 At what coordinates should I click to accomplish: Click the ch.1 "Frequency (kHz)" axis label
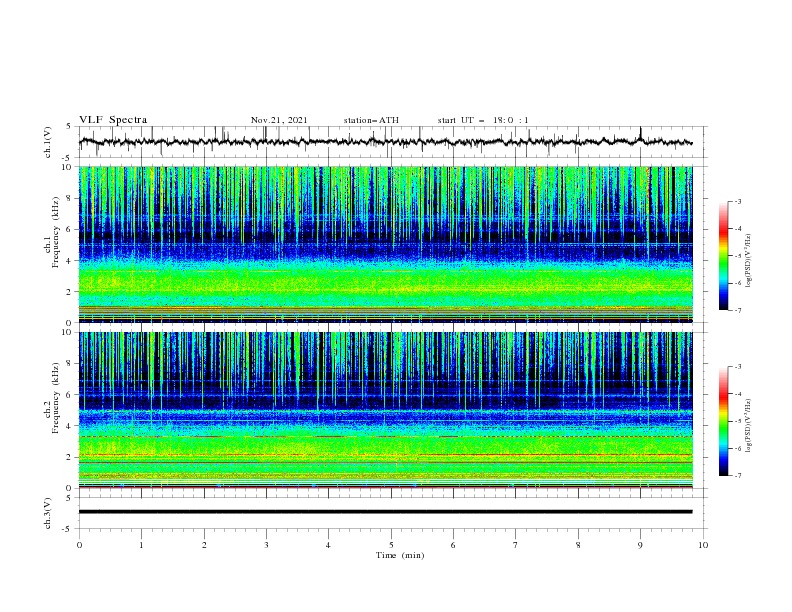click(56, 232)
